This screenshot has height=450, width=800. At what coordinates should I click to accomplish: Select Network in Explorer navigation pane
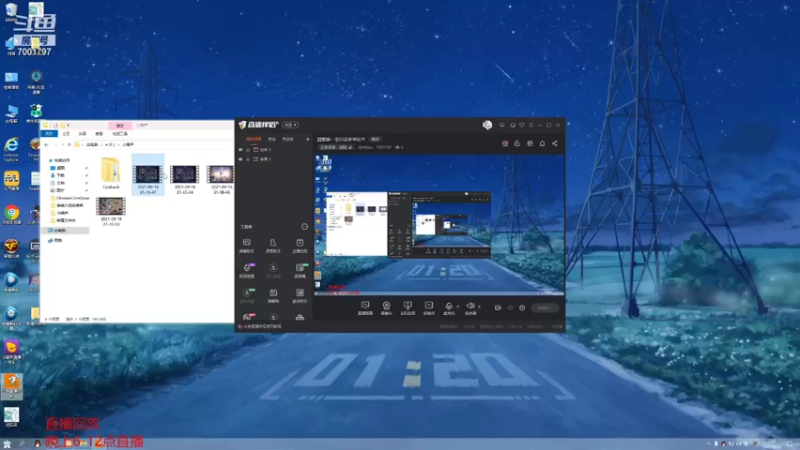click(x=55, y=240)
